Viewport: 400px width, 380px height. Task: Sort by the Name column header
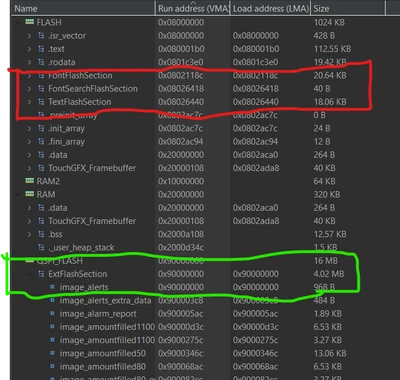(x=83, y=8)
